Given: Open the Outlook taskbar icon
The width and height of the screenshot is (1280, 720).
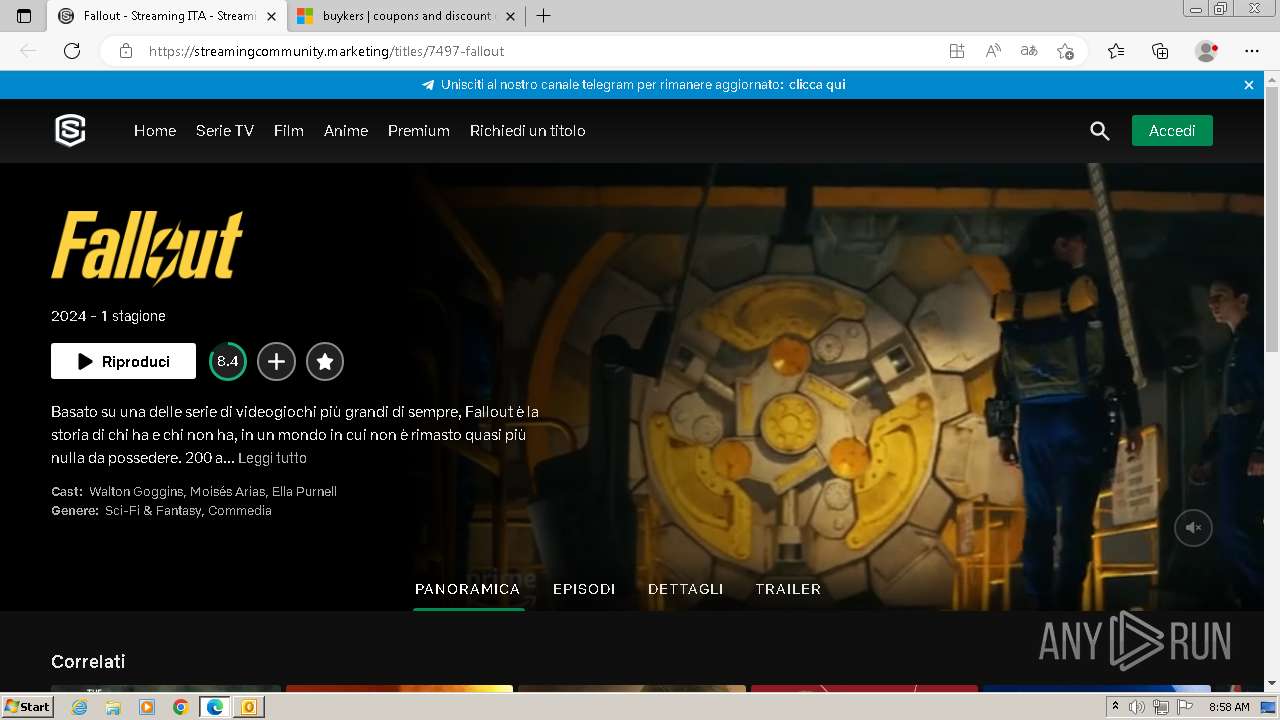Looking at the screenshot, I should tap(248, 707).
